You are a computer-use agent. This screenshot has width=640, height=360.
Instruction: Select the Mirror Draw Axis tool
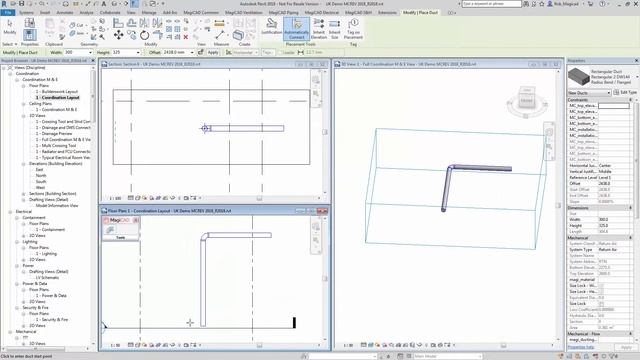(x=157, y=23)
